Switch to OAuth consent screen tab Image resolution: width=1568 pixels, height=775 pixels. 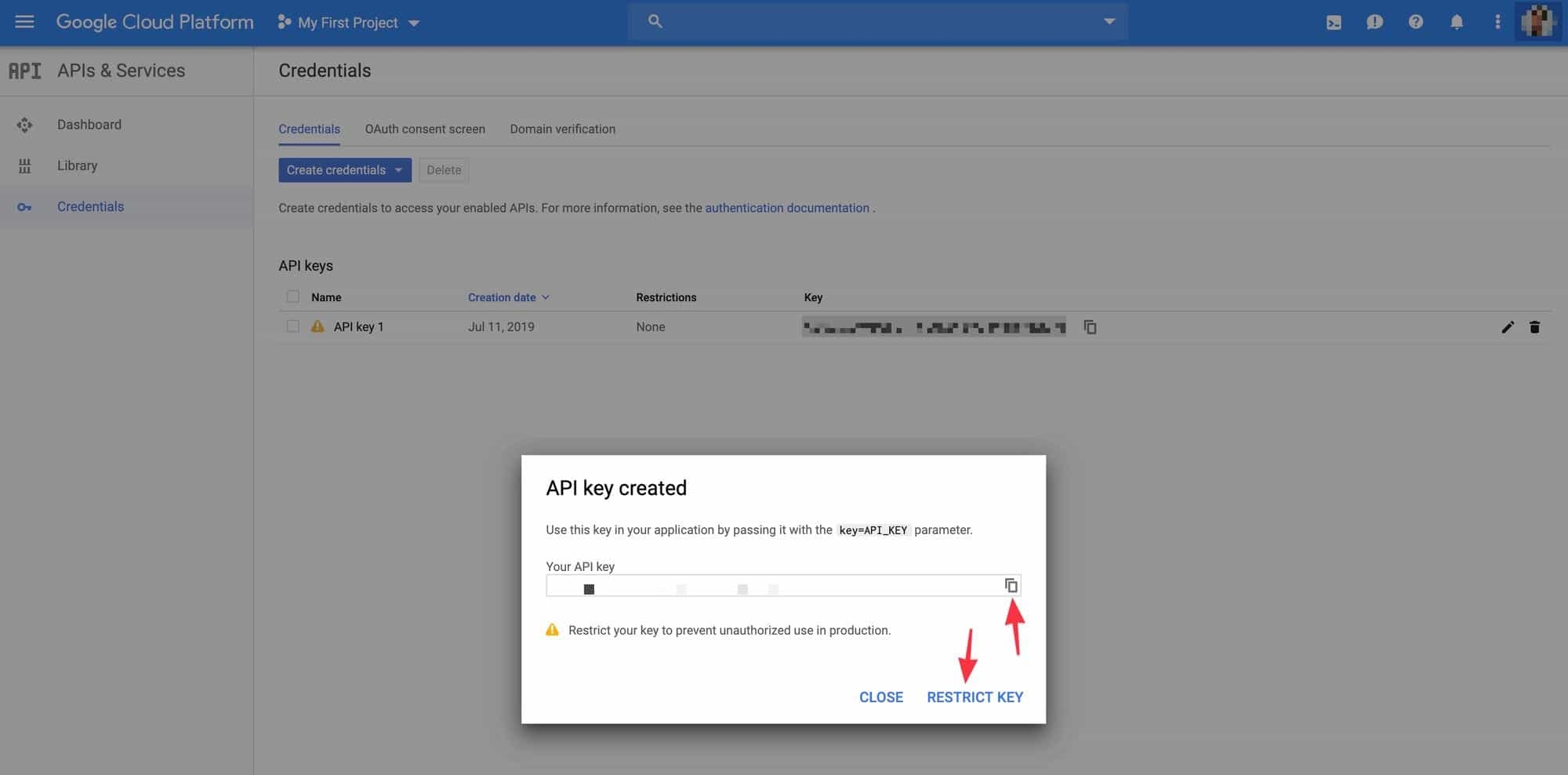point(425,129)
